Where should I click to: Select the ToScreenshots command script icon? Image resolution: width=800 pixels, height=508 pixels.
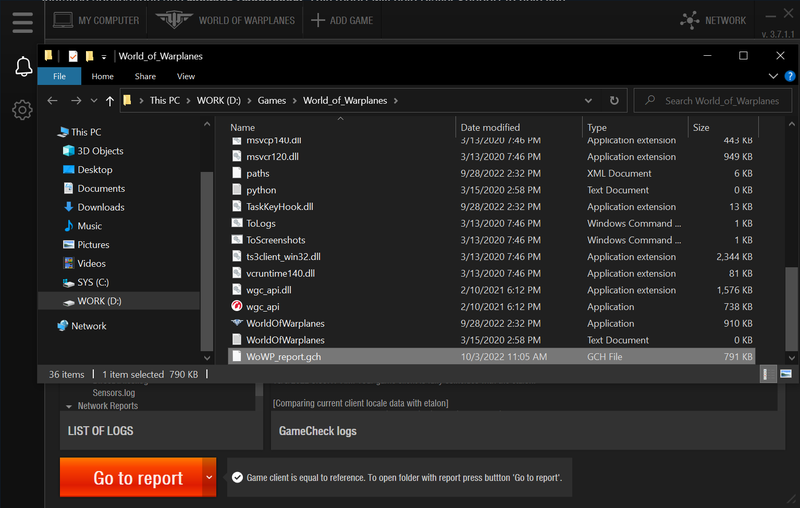click(237, 240)
